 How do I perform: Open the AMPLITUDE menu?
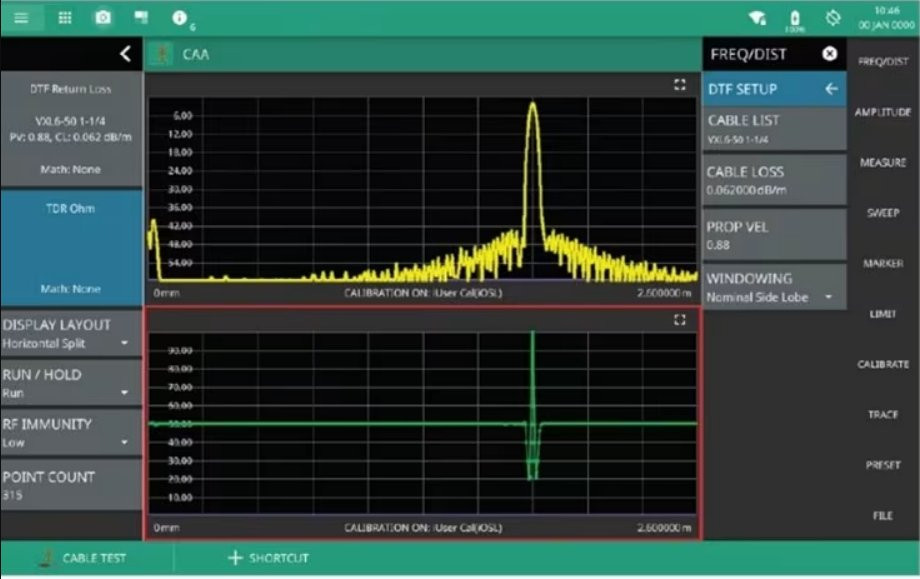883,111
